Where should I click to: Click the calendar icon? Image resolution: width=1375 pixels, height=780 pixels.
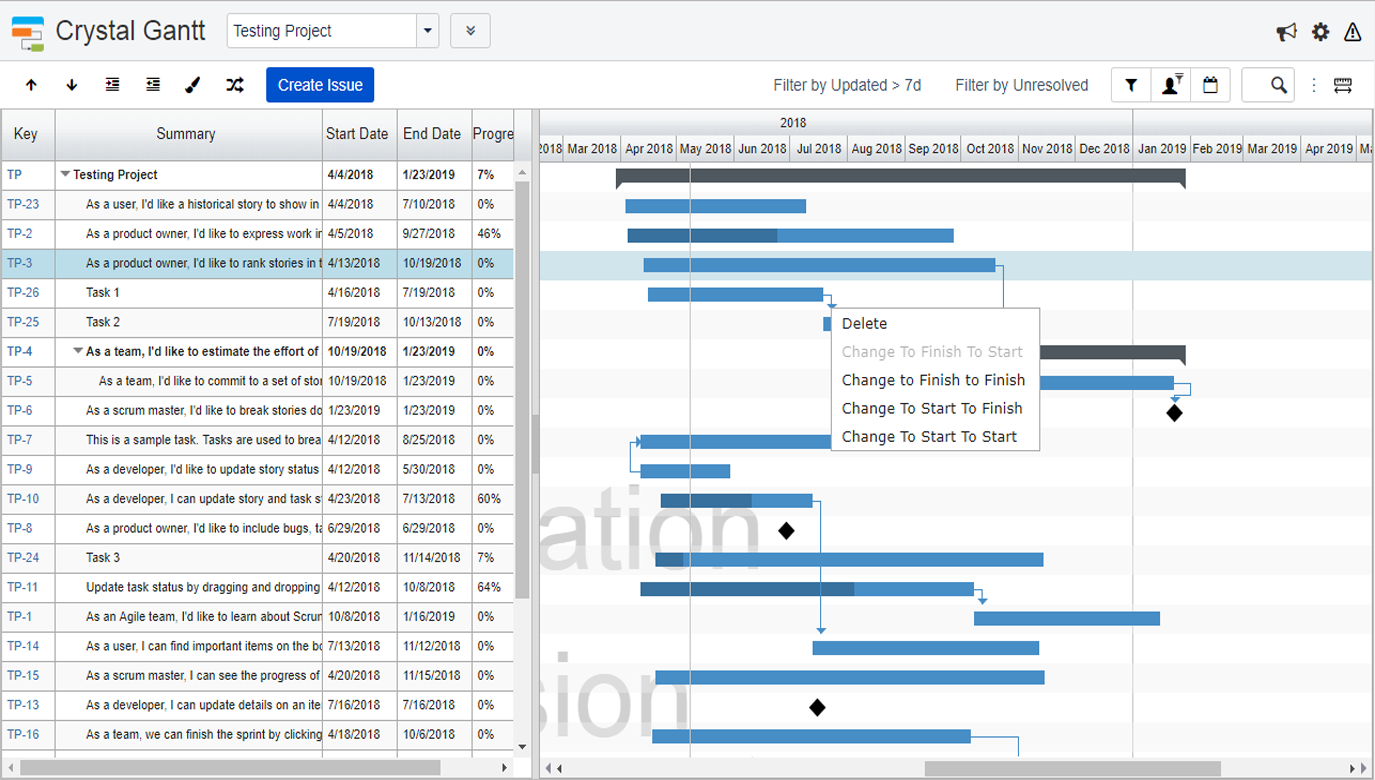pyautogui.click(x=1210, y=85)
